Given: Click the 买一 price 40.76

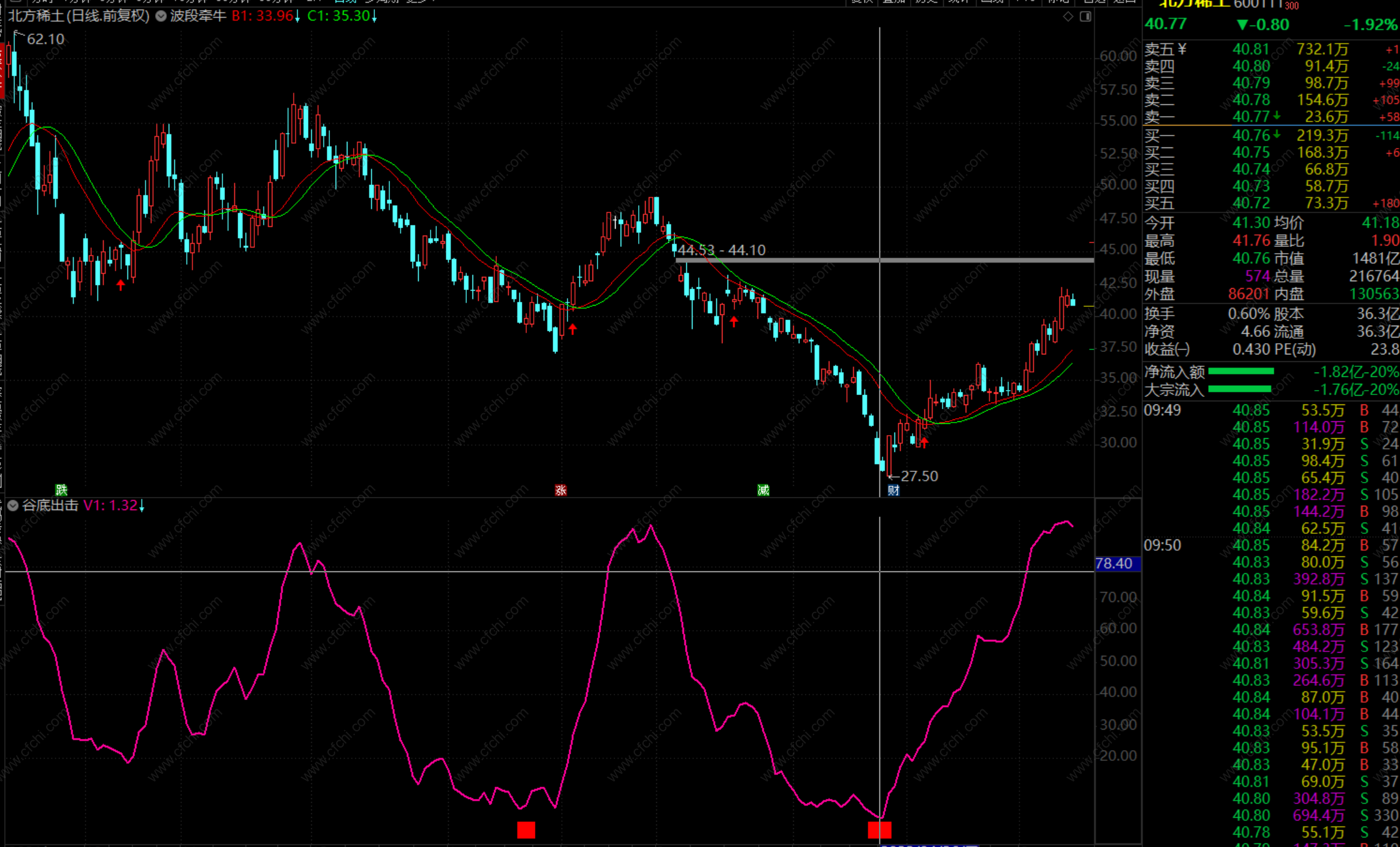Looking at the screenshot, I should pos(1251,135).
